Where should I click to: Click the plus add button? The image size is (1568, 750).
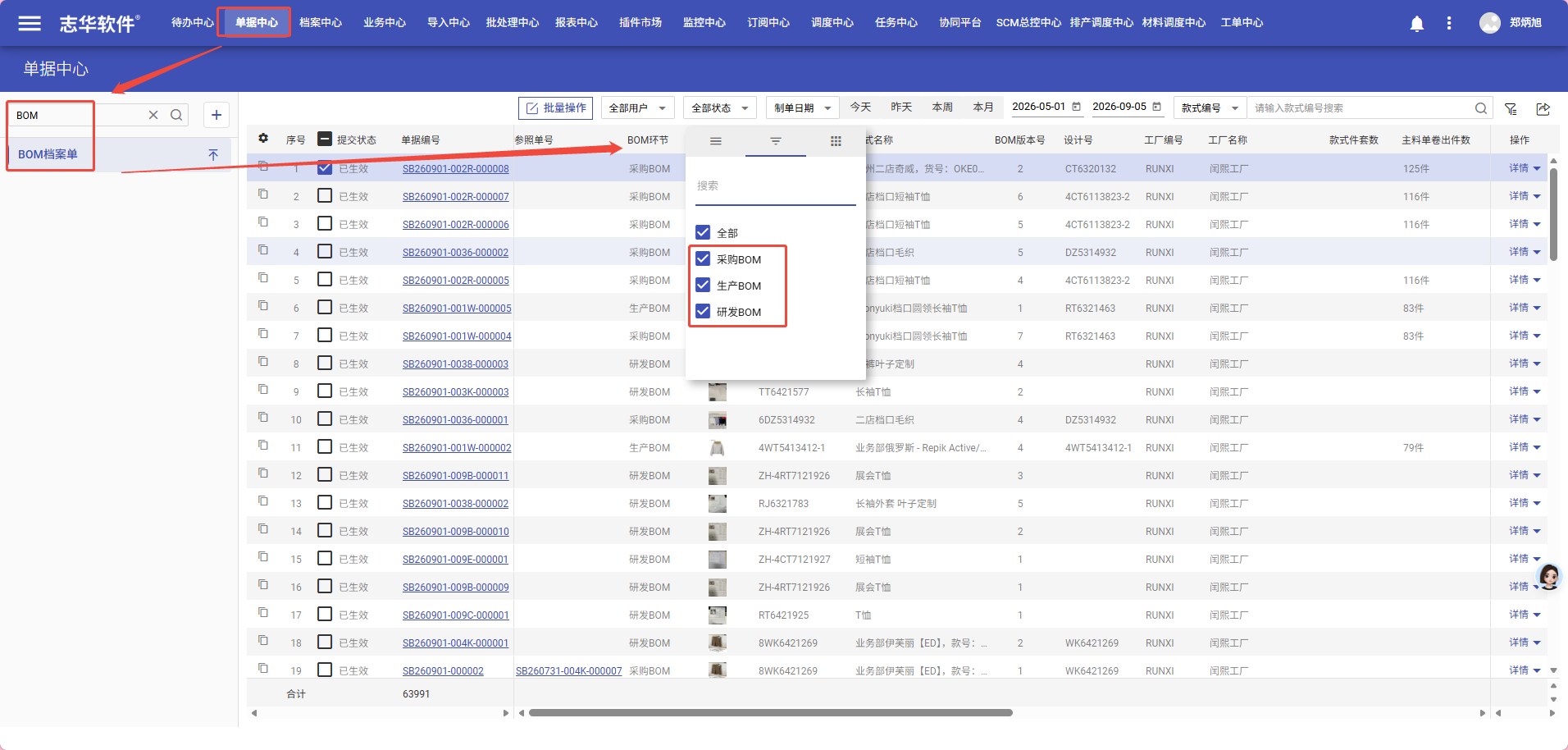[217, 115]
